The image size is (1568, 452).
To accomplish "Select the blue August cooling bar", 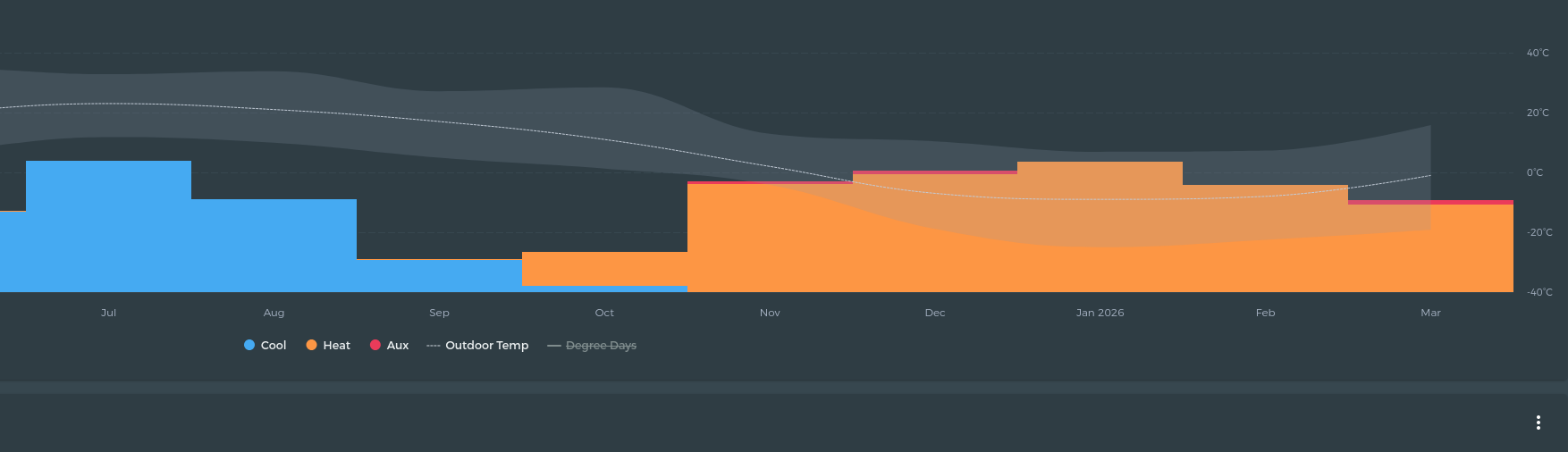I will coord(274,246).
